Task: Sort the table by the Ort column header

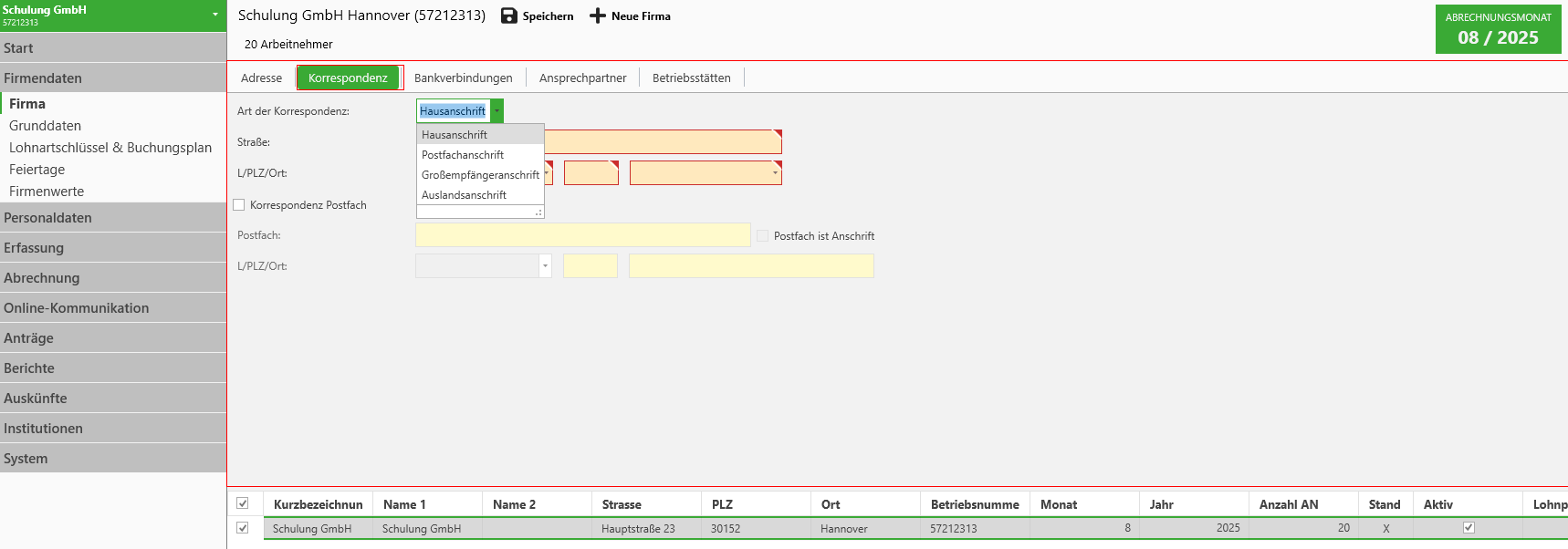Action: click(831, 504)
